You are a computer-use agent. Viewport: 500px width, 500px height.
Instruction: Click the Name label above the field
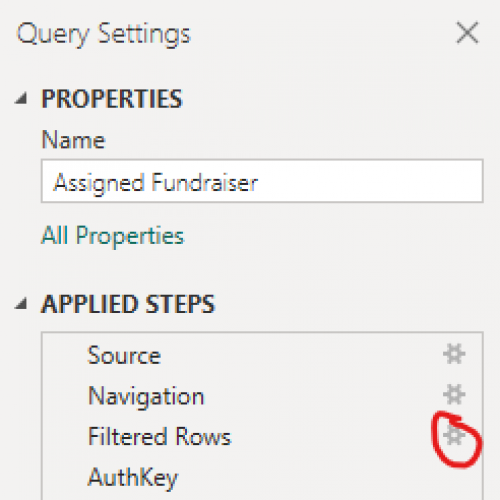tap(73, 140)
